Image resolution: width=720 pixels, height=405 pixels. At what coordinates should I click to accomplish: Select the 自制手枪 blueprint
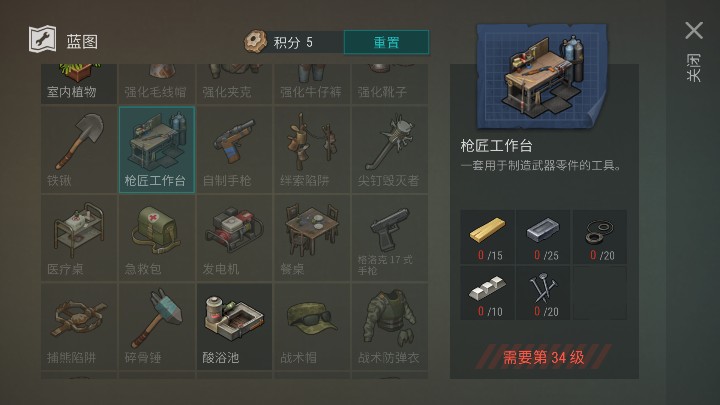(x=235, y=150)
